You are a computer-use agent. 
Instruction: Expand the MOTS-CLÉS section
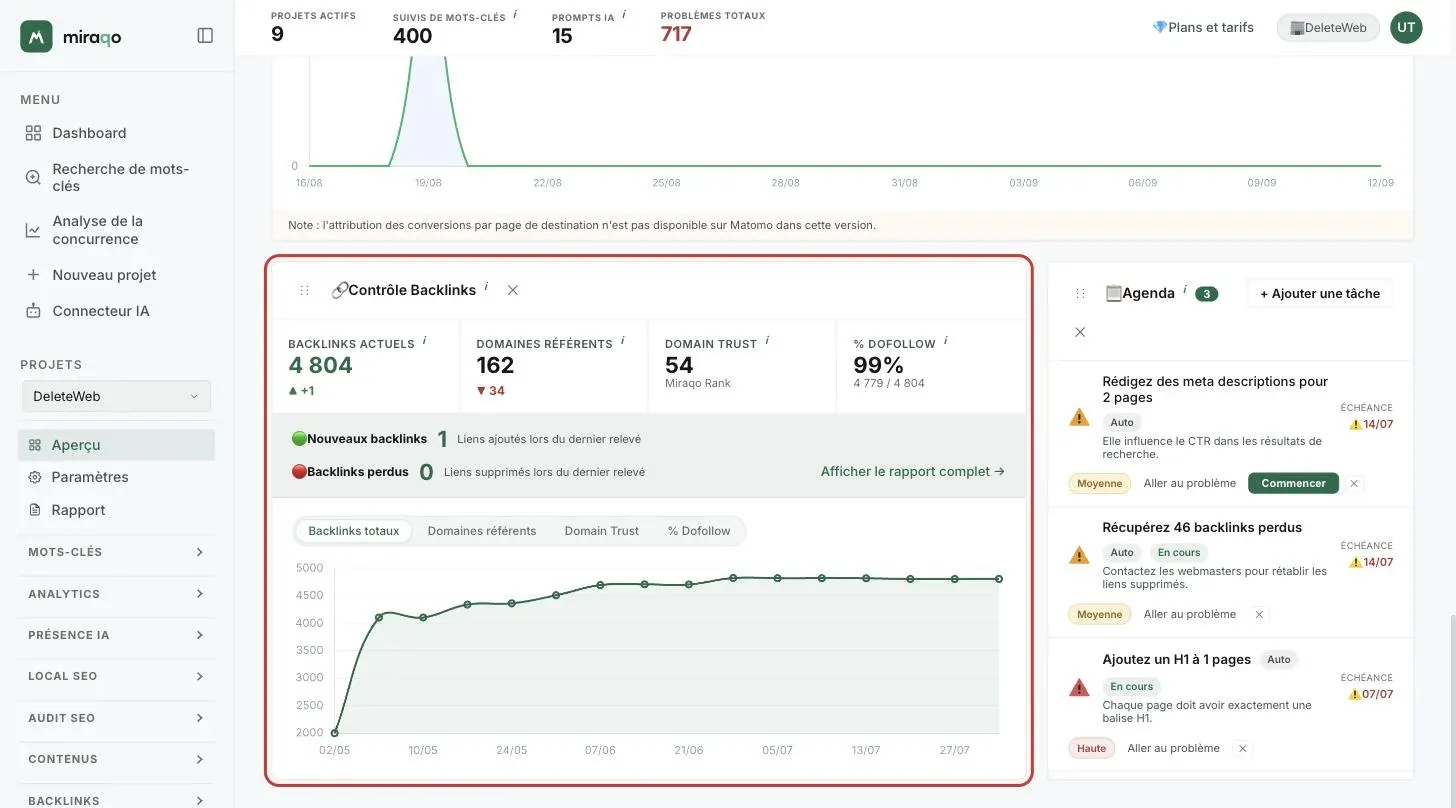[116, 552]
